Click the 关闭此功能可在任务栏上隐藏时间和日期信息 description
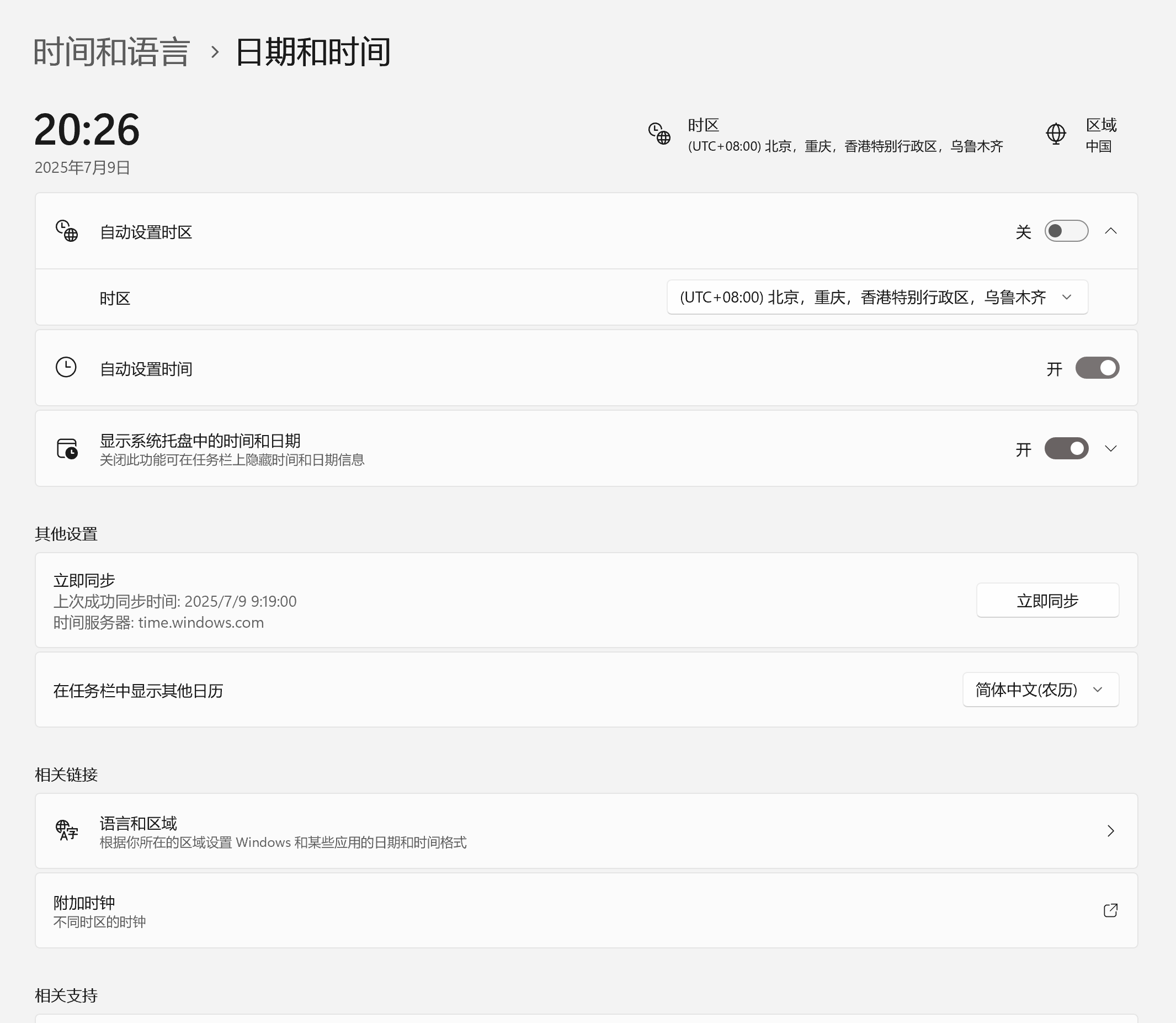Image resolution: width=1176 pixels, height=1023 pixels. coord(232,460)
